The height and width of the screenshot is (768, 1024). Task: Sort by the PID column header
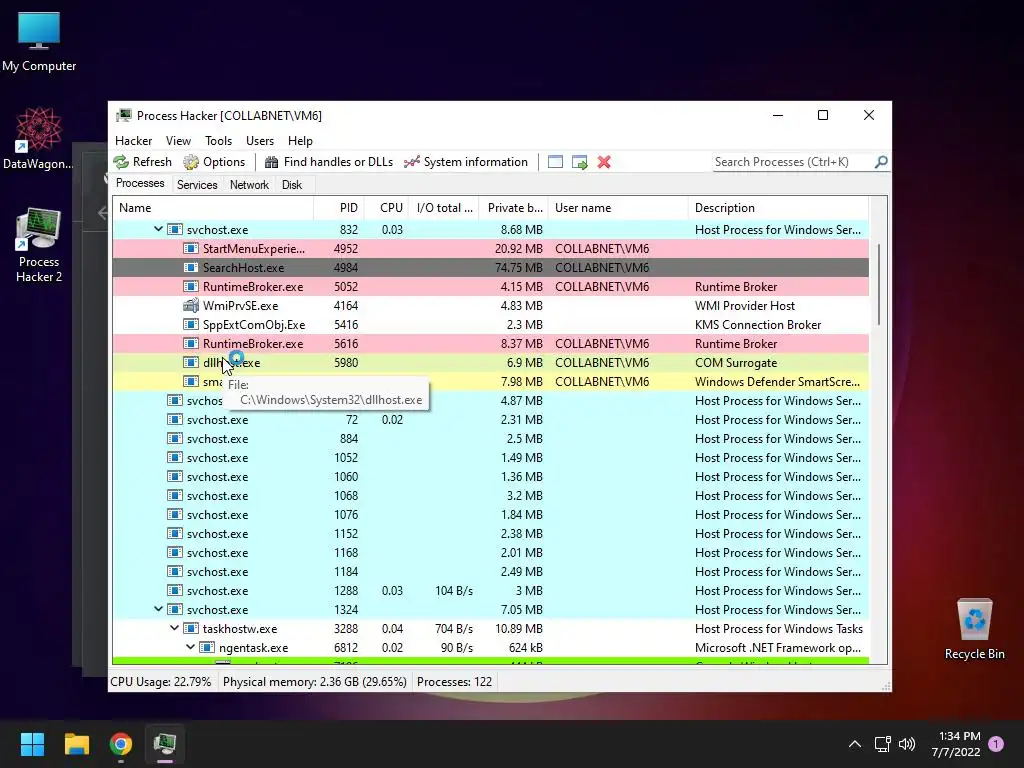[x=339, y=208]
